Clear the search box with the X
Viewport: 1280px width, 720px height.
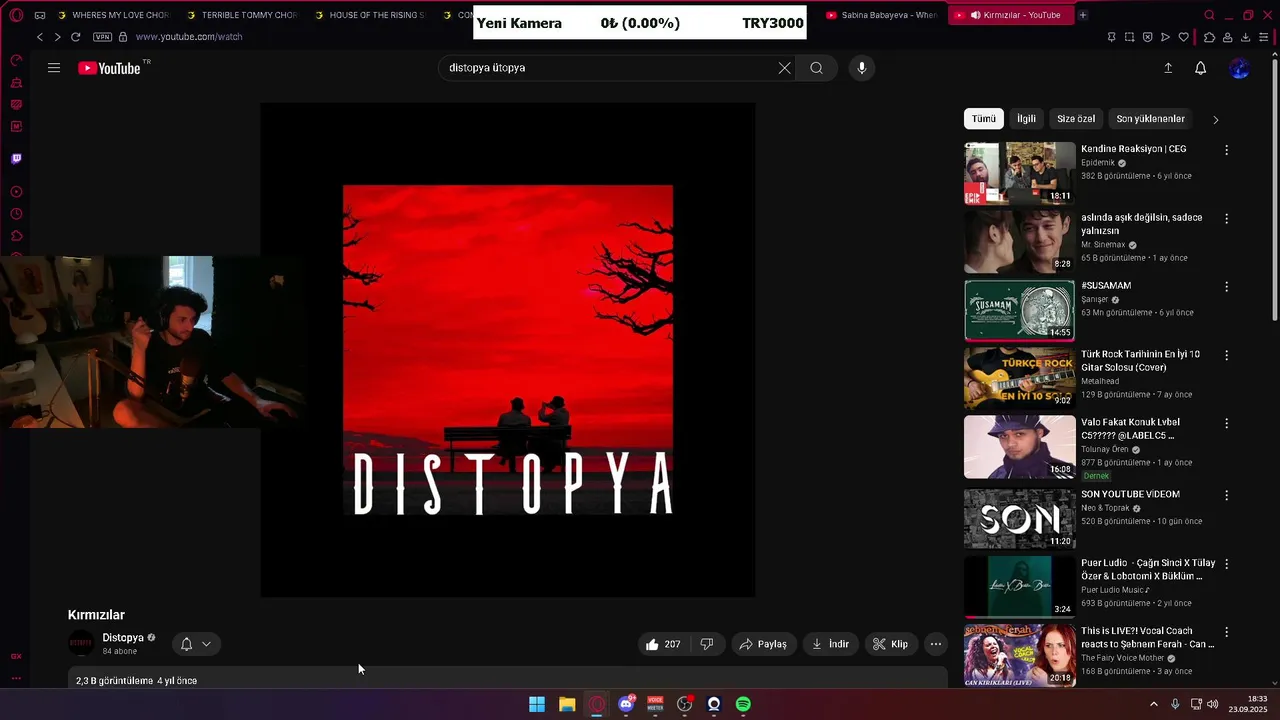784,68
